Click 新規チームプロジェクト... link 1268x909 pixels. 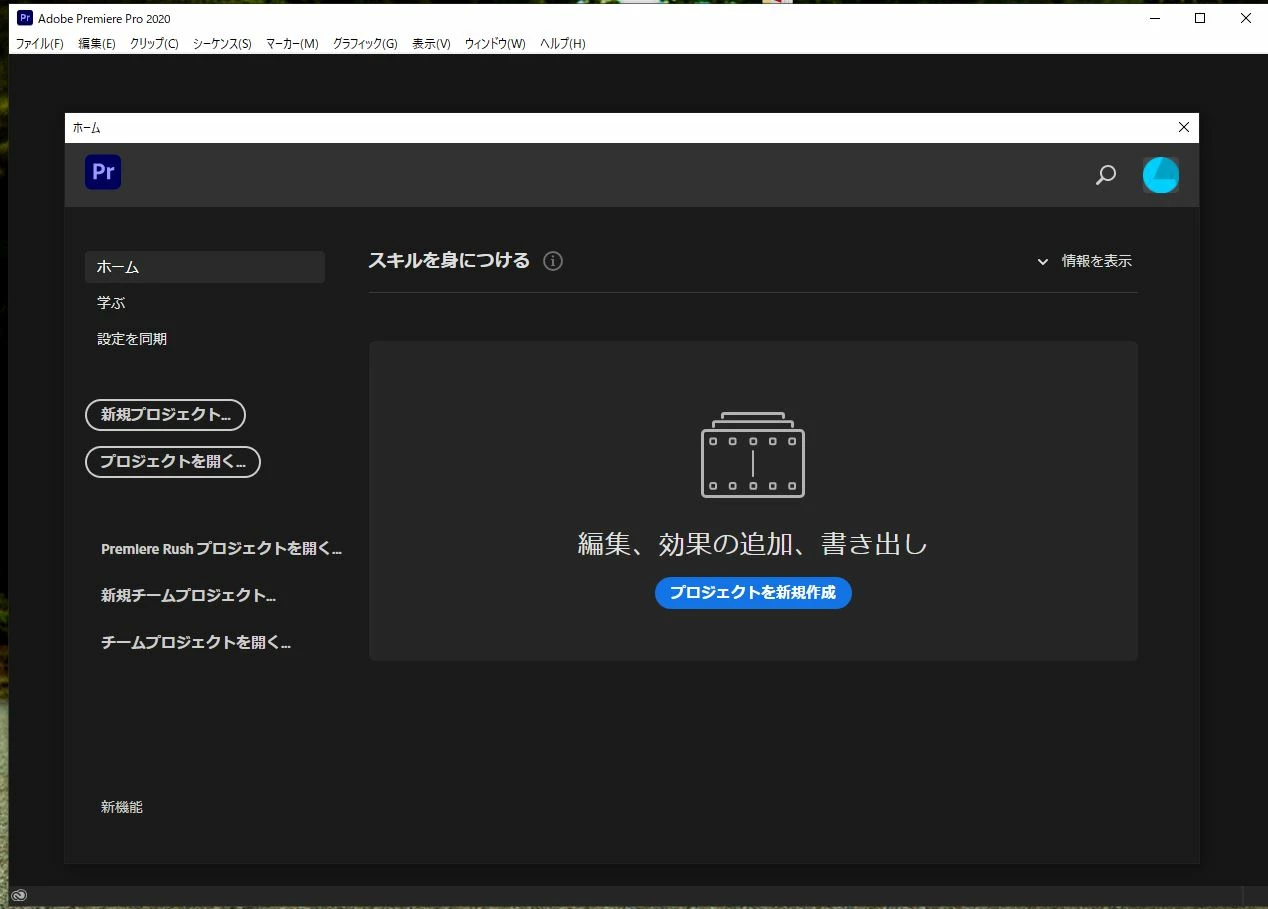[188, 596]
